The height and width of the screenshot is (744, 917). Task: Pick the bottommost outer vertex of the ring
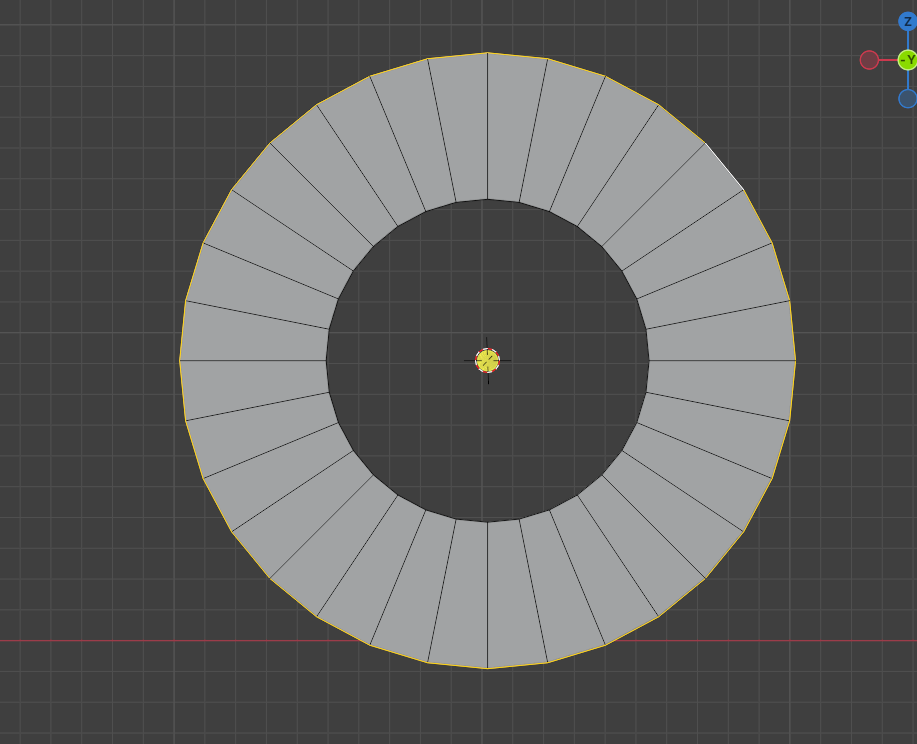click(x=487, y=668)
